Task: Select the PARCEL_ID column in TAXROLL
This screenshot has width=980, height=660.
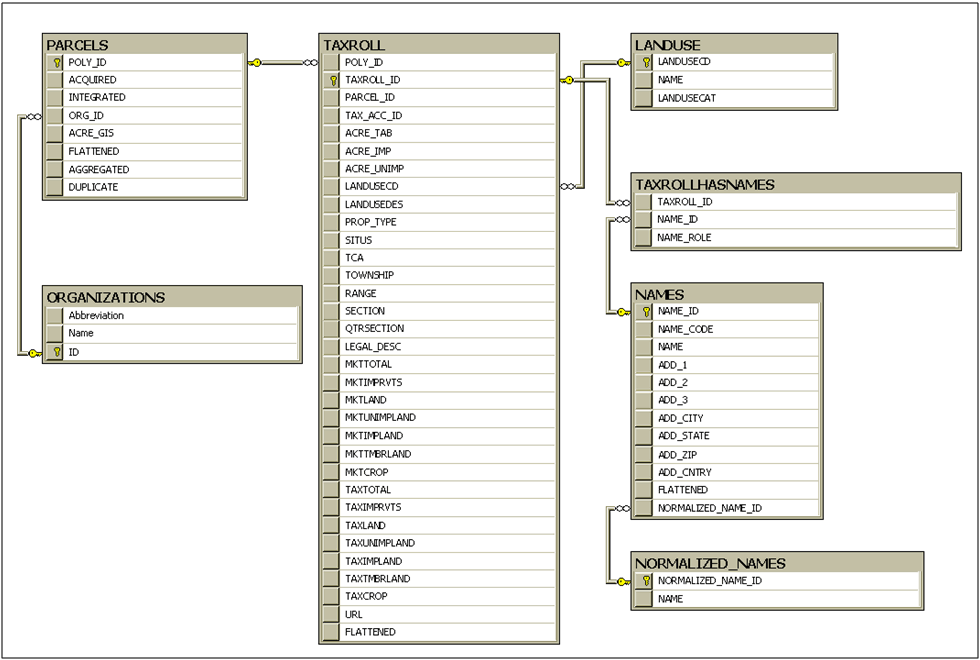Action: coord(439,98)
